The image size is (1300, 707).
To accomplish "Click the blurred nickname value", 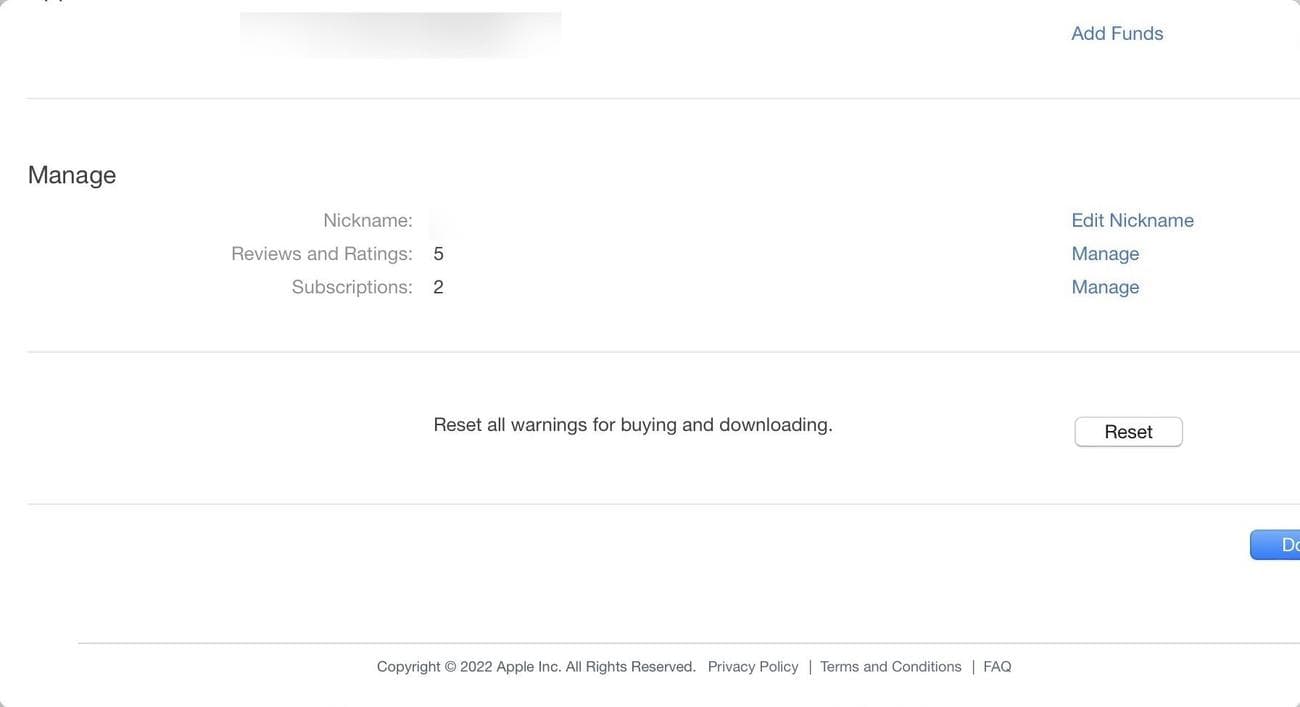I will [x=437, y=221].
